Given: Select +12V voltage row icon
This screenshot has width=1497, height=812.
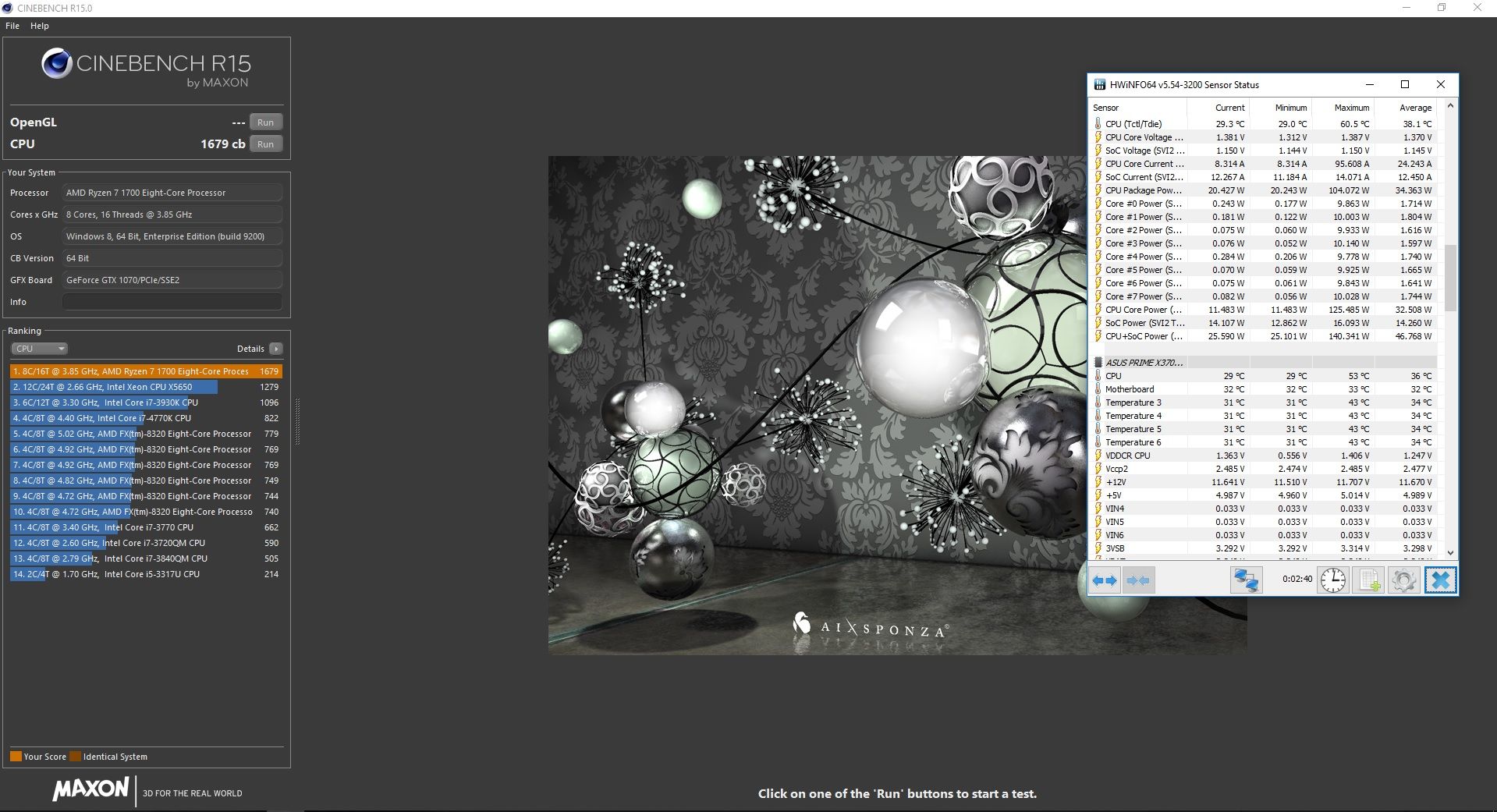Looking at the screenshot, I should coord(1098,482).
